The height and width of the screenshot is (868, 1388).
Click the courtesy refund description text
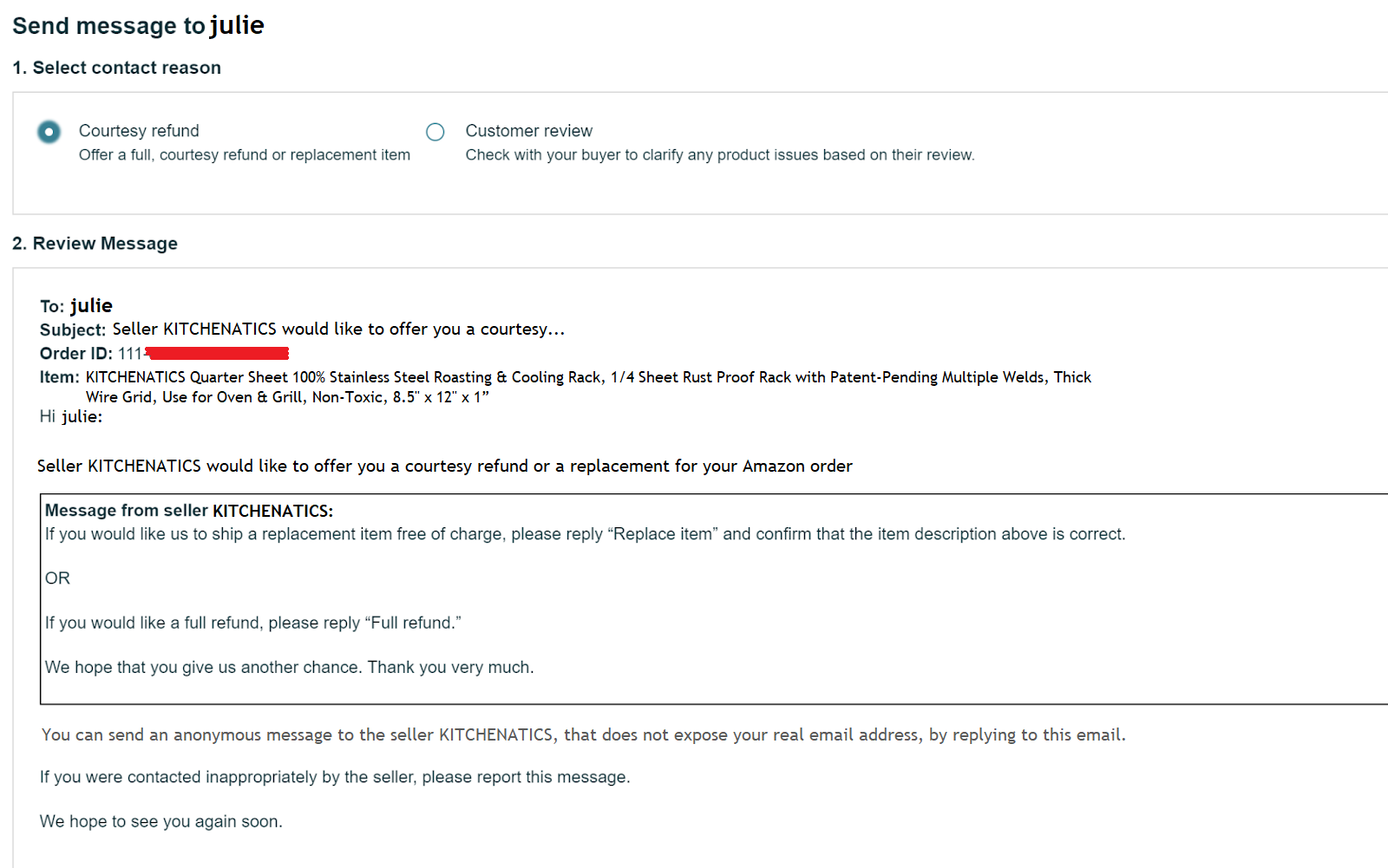click(x=245, y=155)
